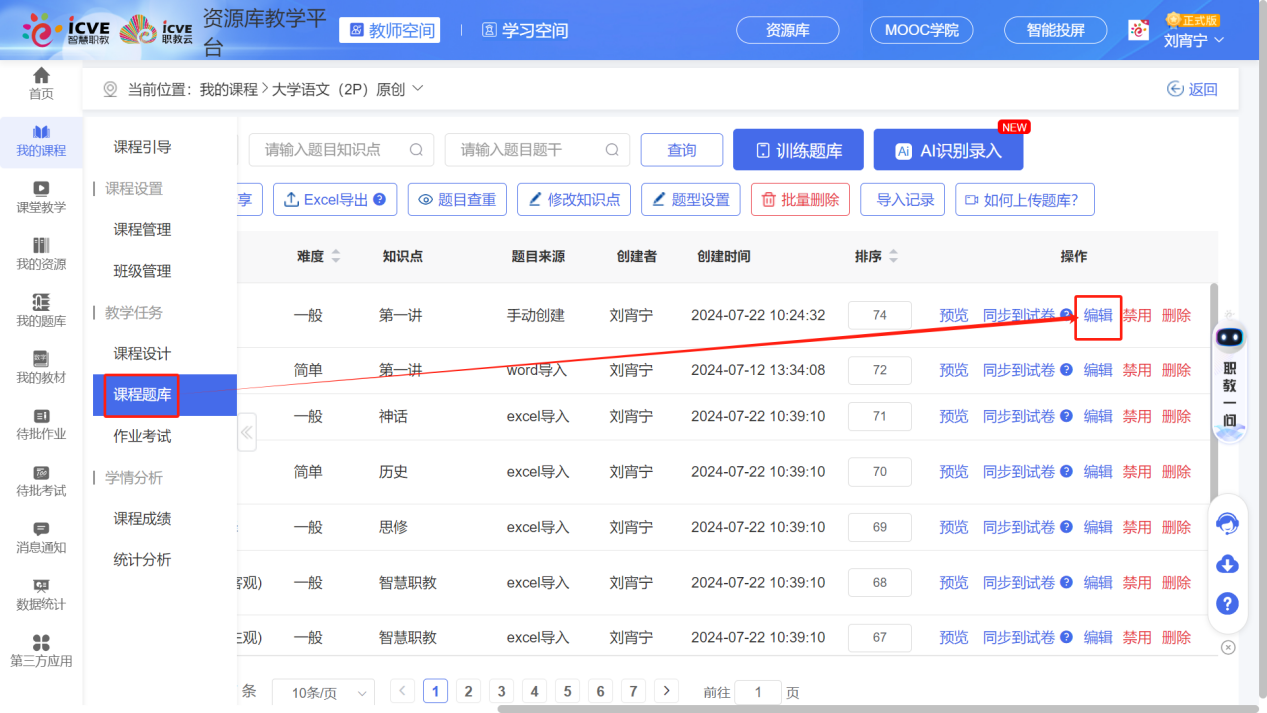This screenshot has height=713, width=1267.
Task: Preview the first question via 预览 link
Action: coord(952,314)
